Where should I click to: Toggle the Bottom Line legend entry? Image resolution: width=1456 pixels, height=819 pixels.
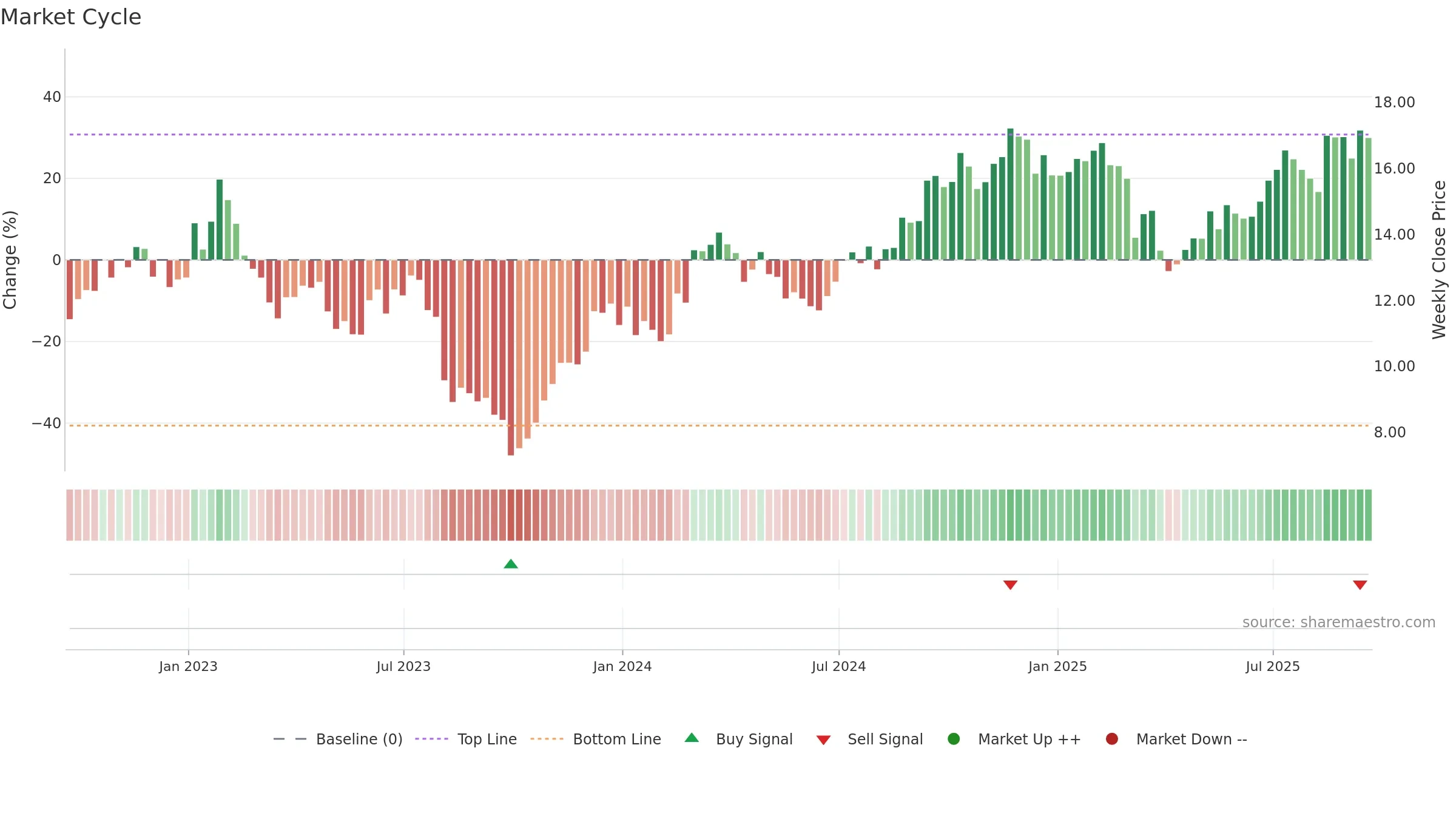596,739
